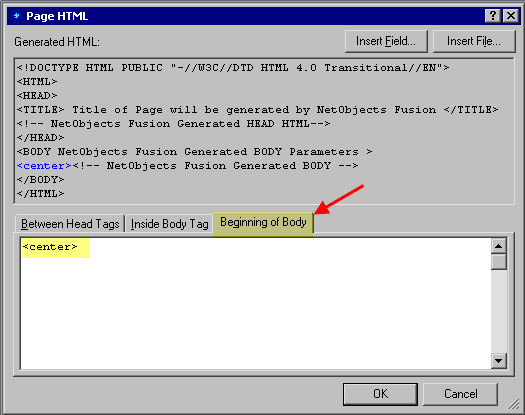The height and width of the screenshot is (415, 525).
Task: Click the </HEAD> closing tag line
Action: click(41, 138)
